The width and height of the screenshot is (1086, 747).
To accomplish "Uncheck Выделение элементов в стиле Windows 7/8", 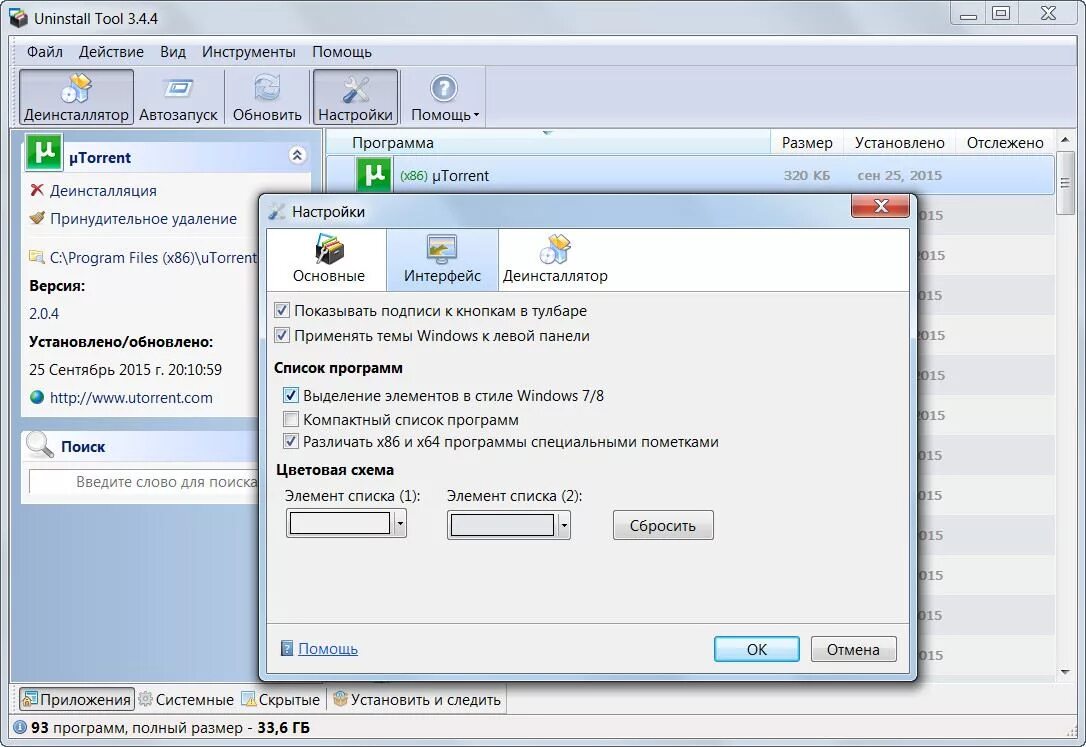I will pyautogui.click(x=291, y=395).
